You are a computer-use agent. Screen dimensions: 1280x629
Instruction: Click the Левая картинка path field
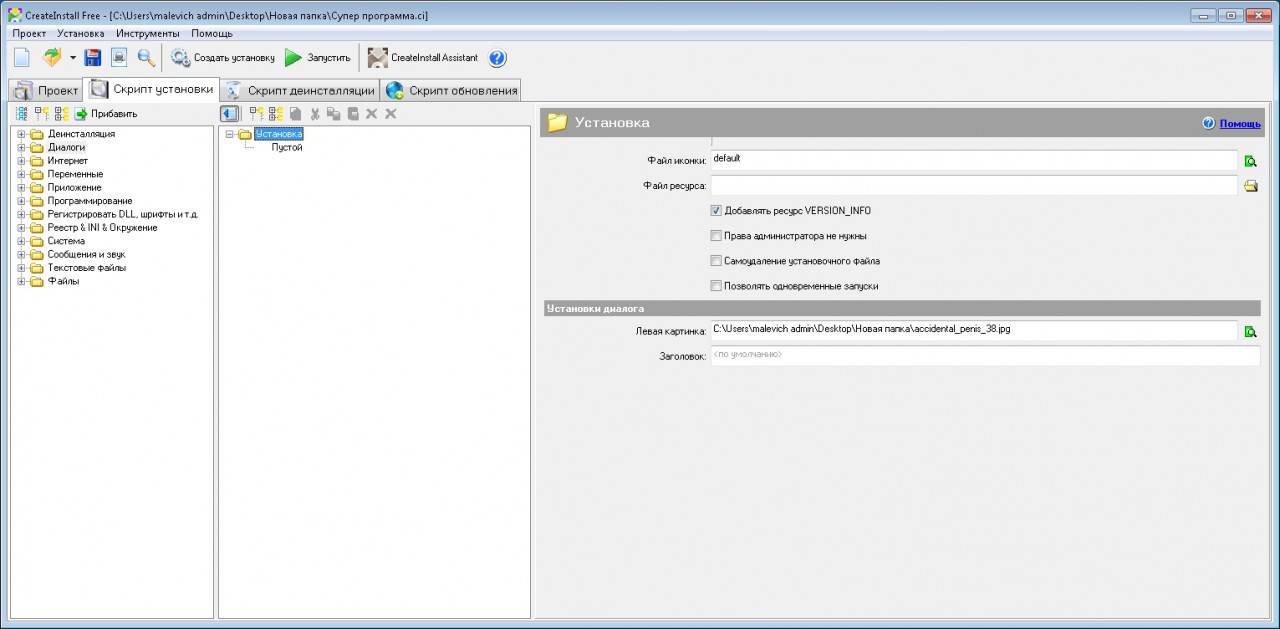[x=974, y=330]
